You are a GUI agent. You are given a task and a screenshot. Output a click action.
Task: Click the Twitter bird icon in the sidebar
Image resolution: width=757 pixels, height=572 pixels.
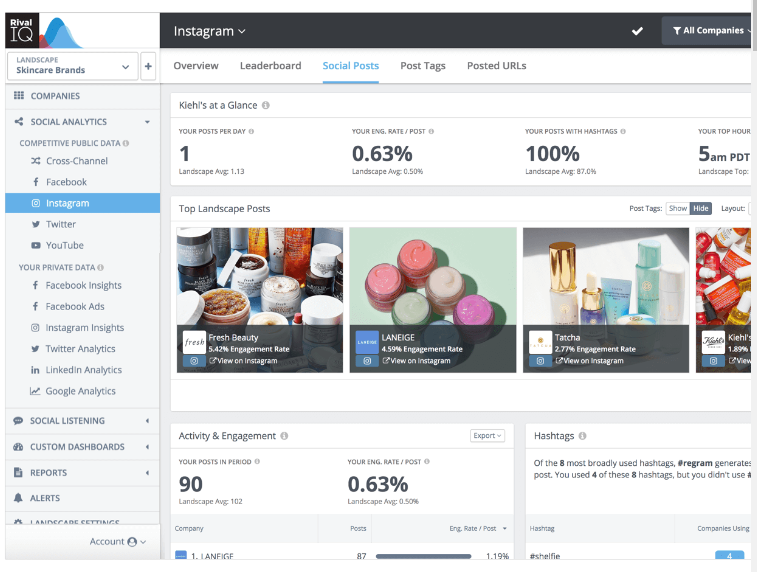pos(36,224)
